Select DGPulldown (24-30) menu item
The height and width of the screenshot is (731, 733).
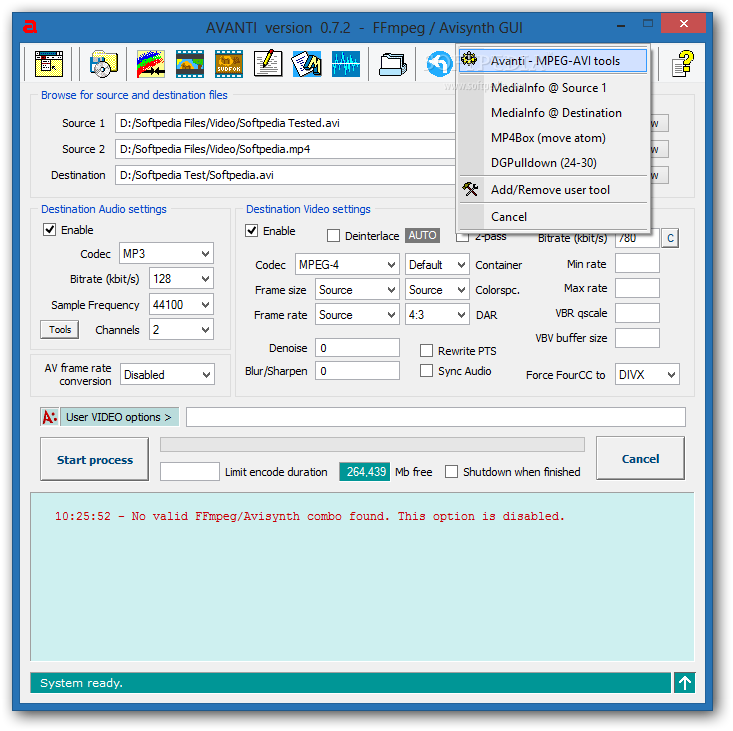point(553,163)
